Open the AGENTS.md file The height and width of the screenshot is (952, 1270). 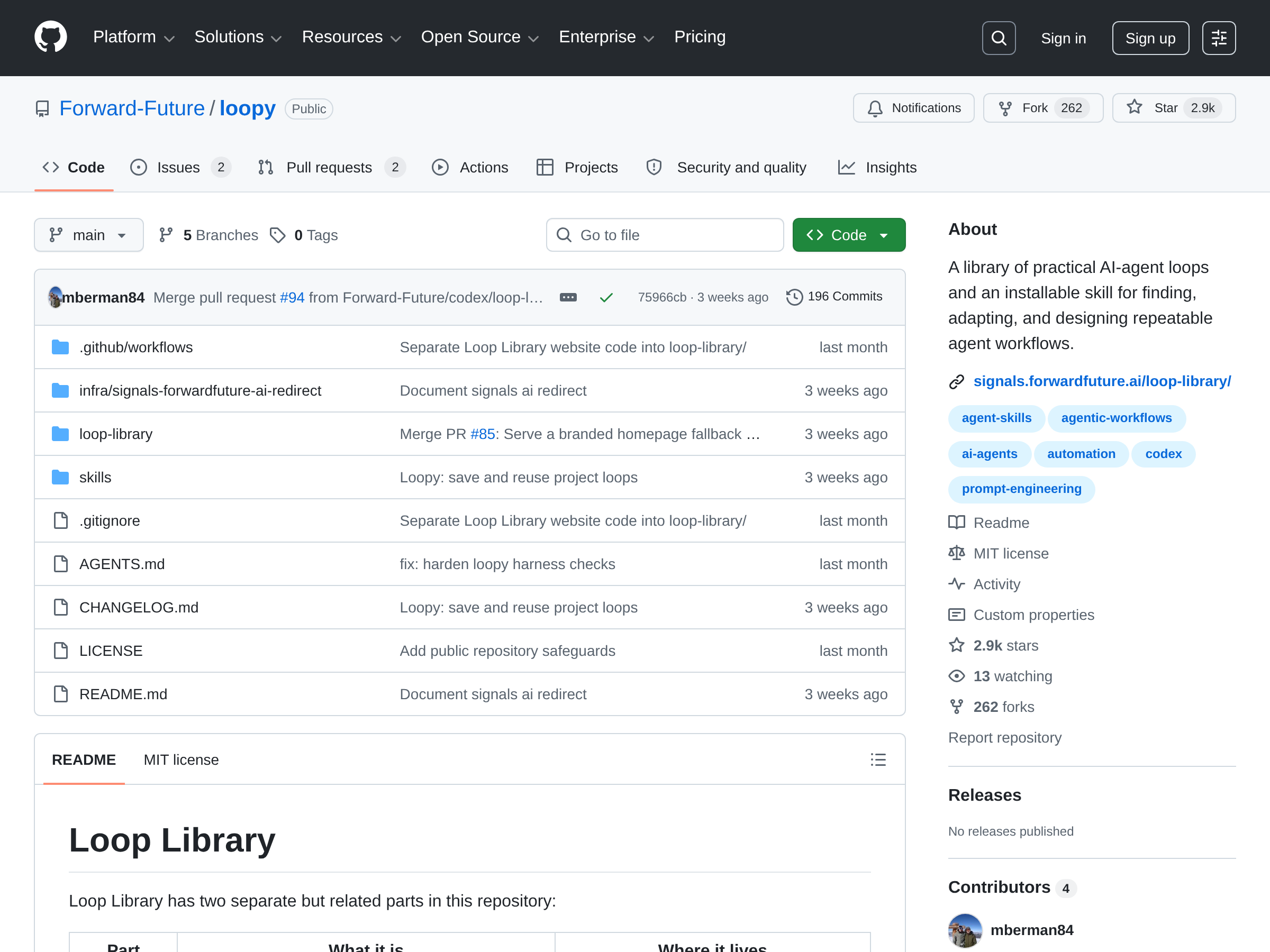(x=122, y=564)
